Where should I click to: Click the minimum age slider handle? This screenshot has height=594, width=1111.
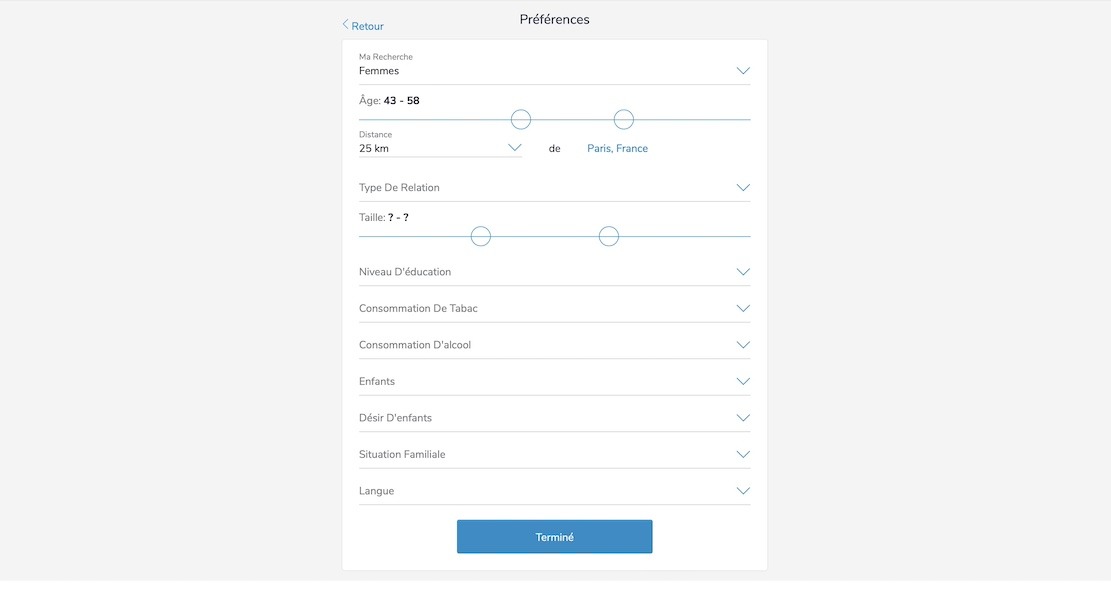point(521,120)
